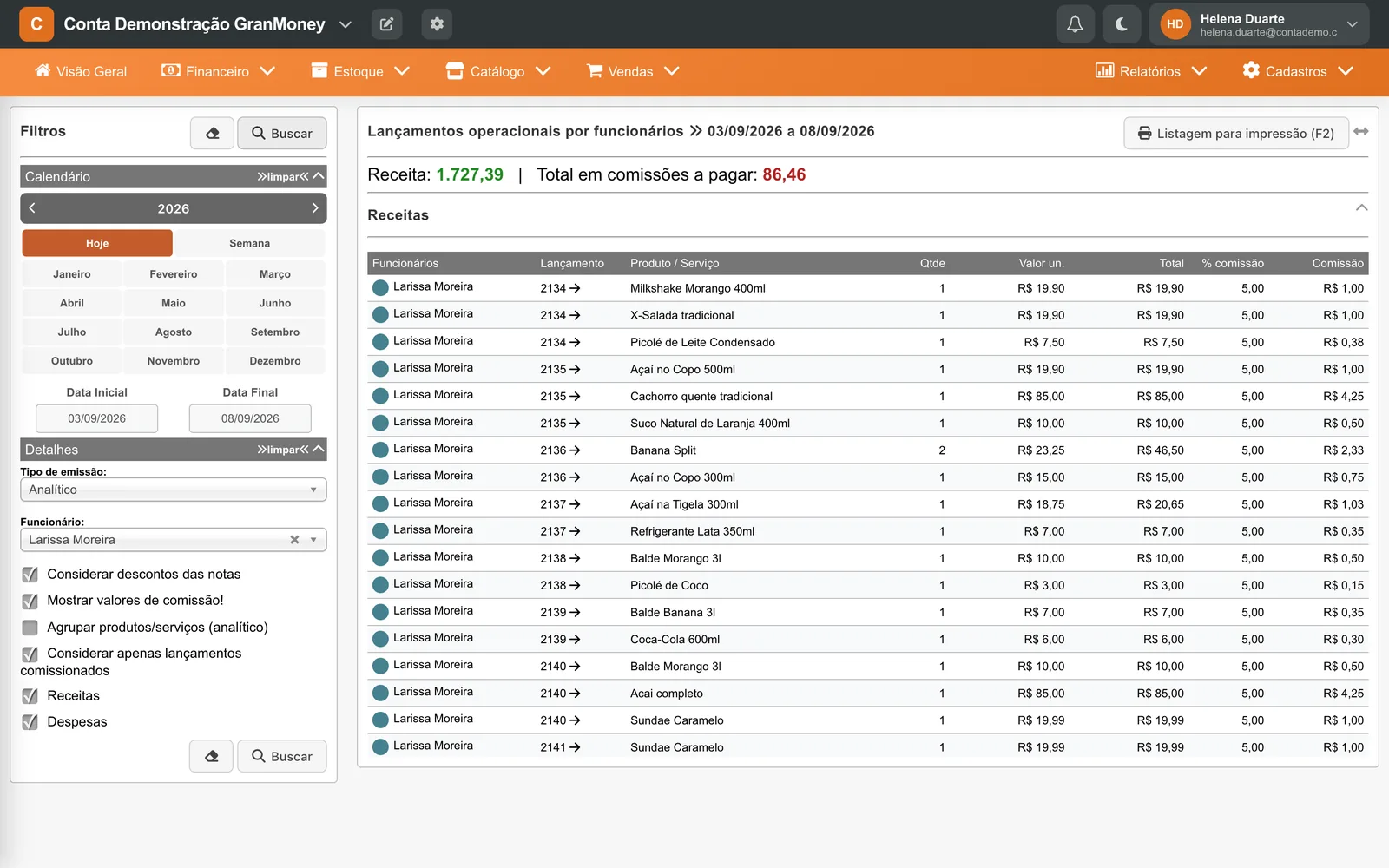Toggle Considerar apenas lançamentos comissionados checkbox

[x=30, y=654]
